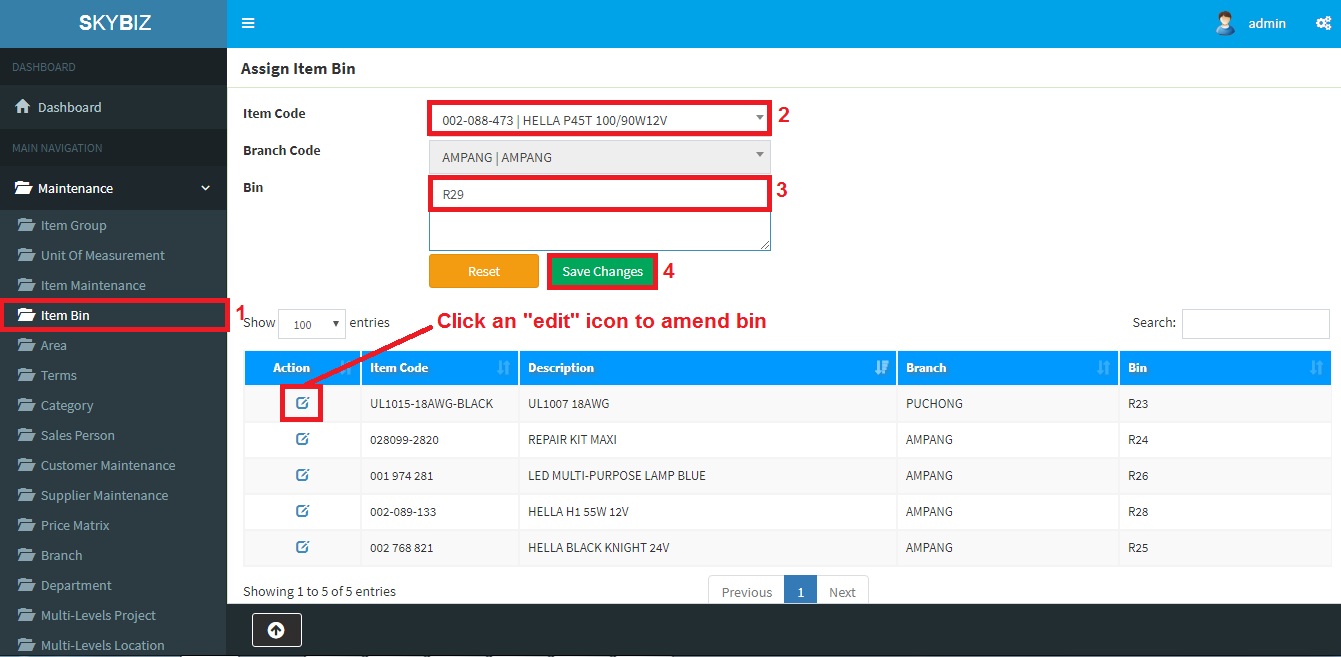Open Item Maintenance in the sidebar

coord(93,285)
